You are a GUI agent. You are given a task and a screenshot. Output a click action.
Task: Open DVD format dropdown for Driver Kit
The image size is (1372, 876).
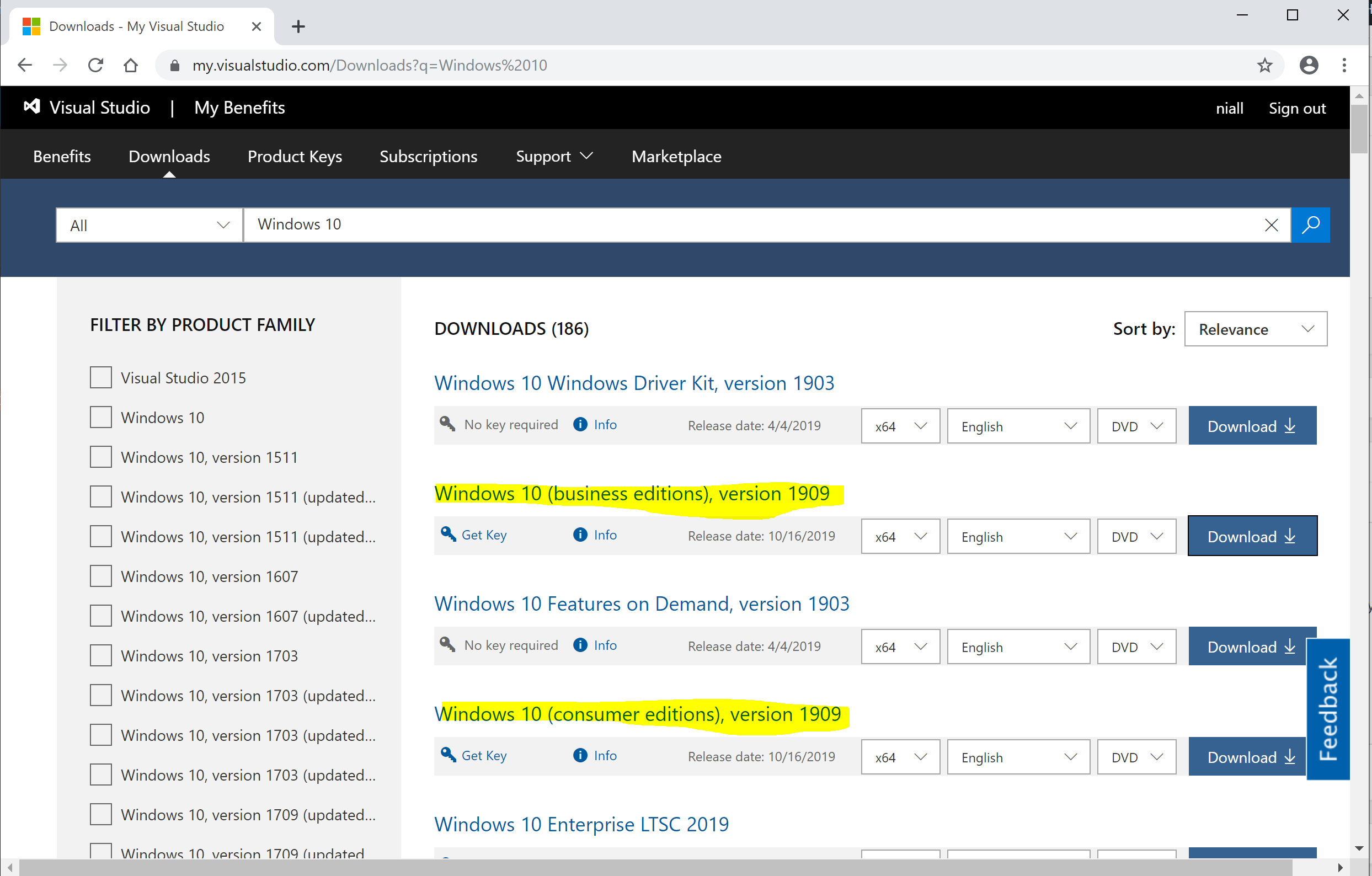pyautogui.click(x=1136, y=426)
